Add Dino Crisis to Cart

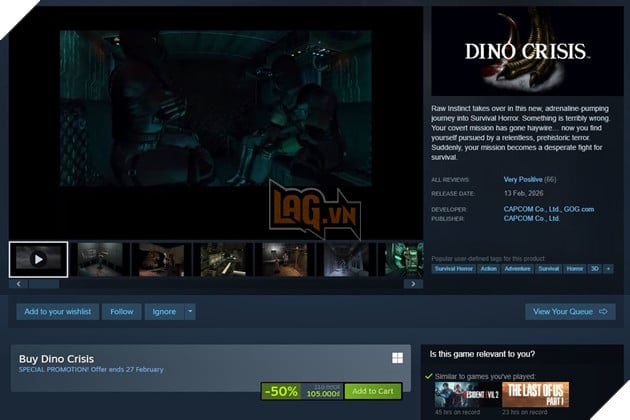pyautogui.click(x=373, y=391)
